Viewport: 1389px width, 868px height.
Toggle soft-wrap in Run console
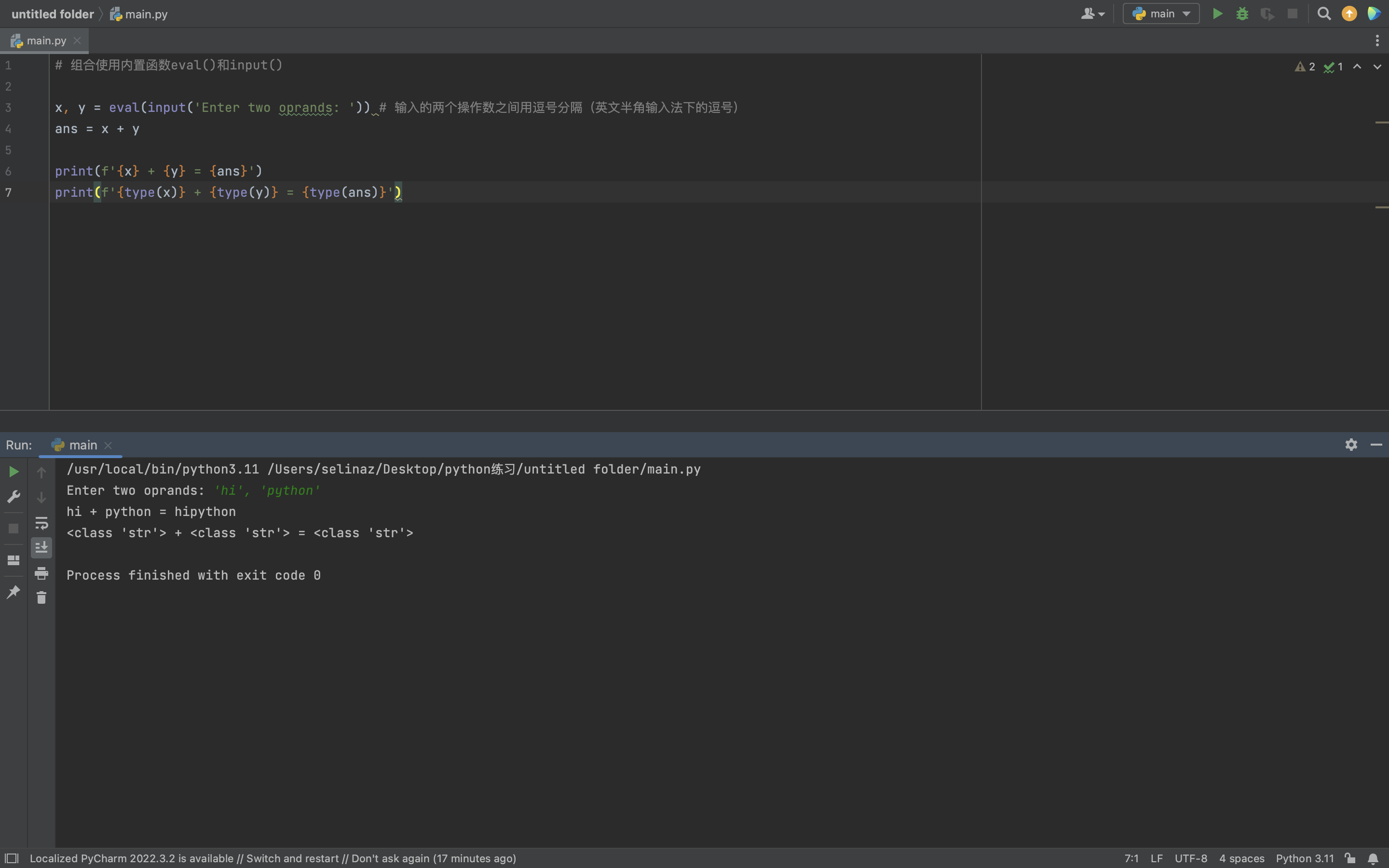pyautogui.click(x=41, y=523)
